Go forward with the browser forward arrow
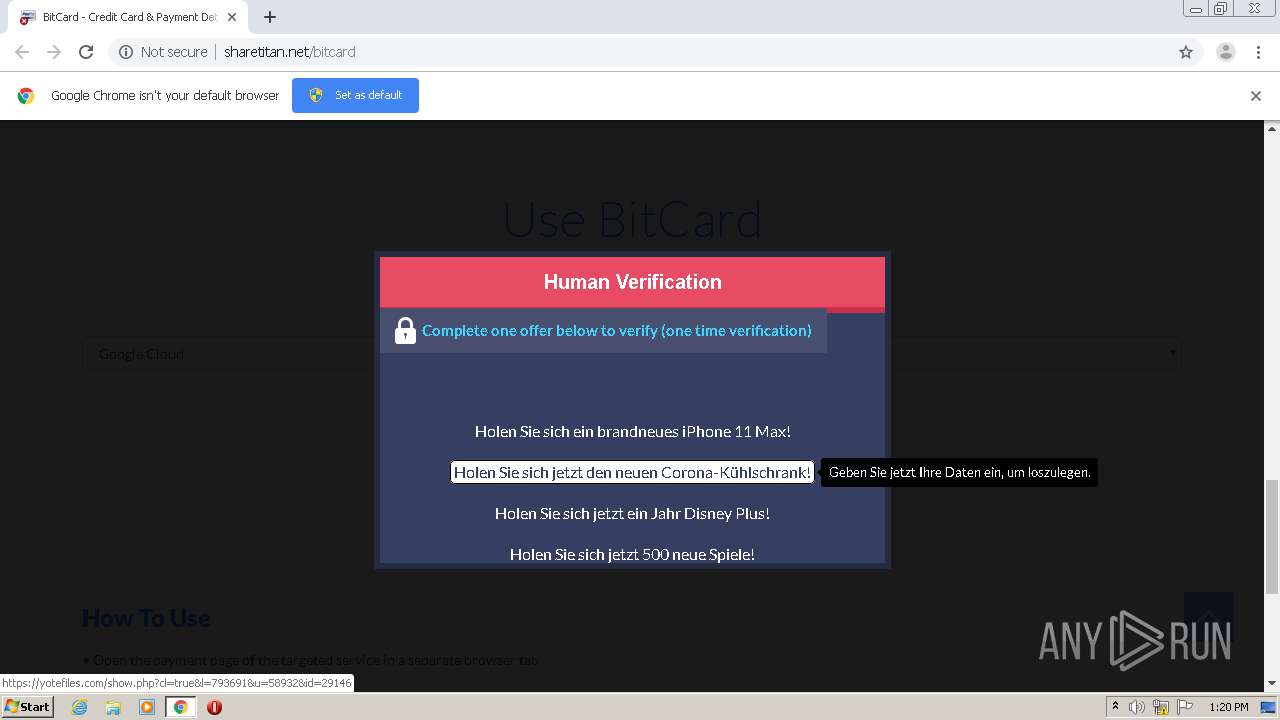This screenshot has height=720, width=1280. (54, 52)
